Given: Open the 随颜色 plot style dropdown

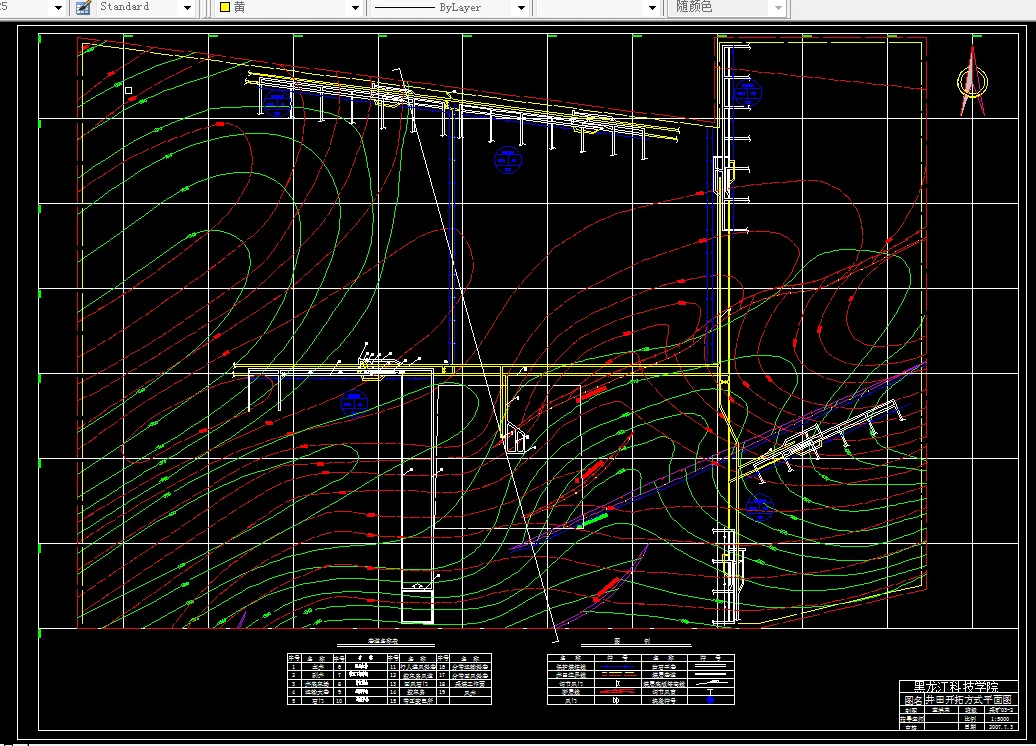Looking at the screenshot, I should point(778,8).
